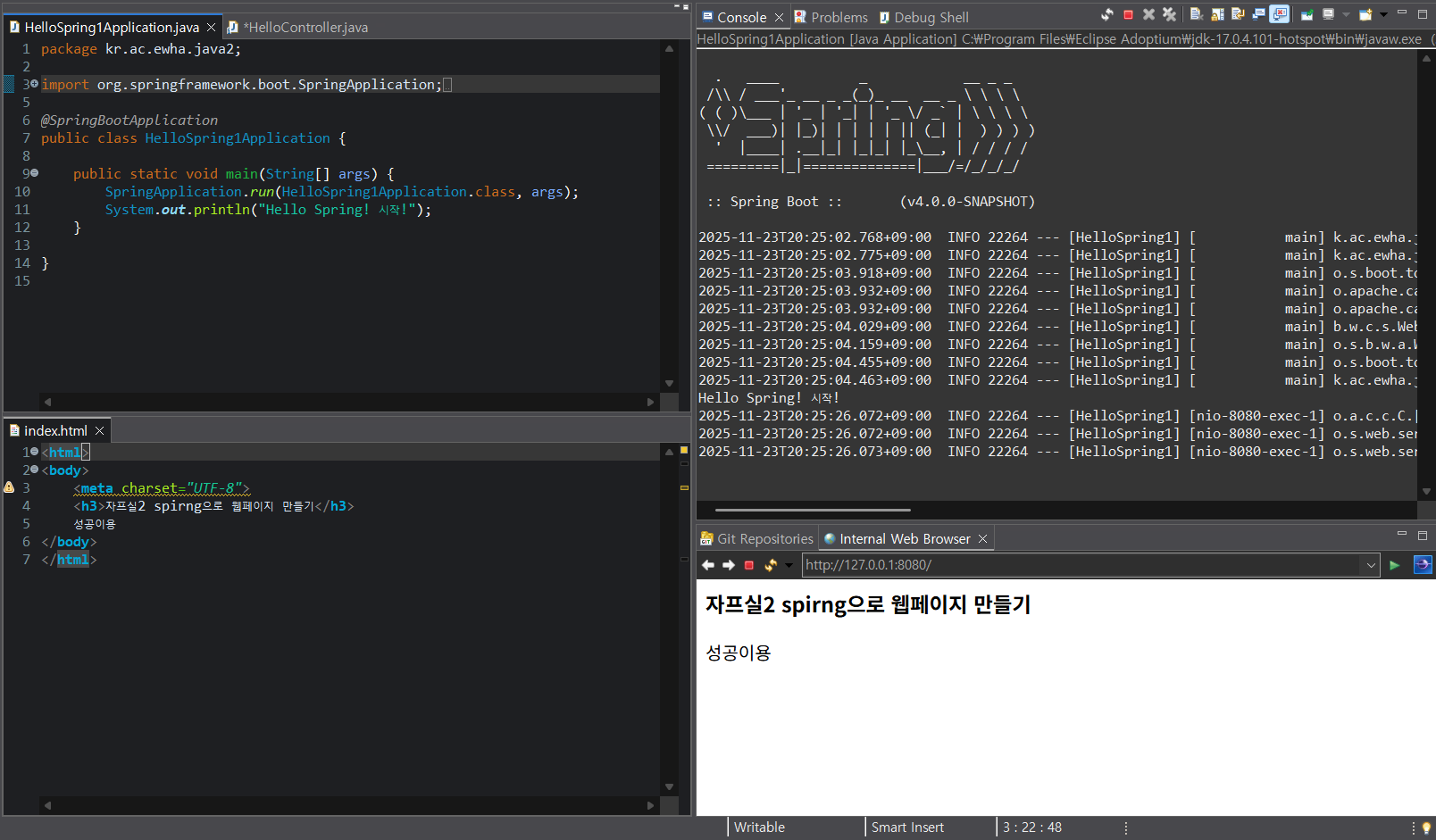
Task: Click the HelloSpring1Application class name at line 7
Action: 238,137
